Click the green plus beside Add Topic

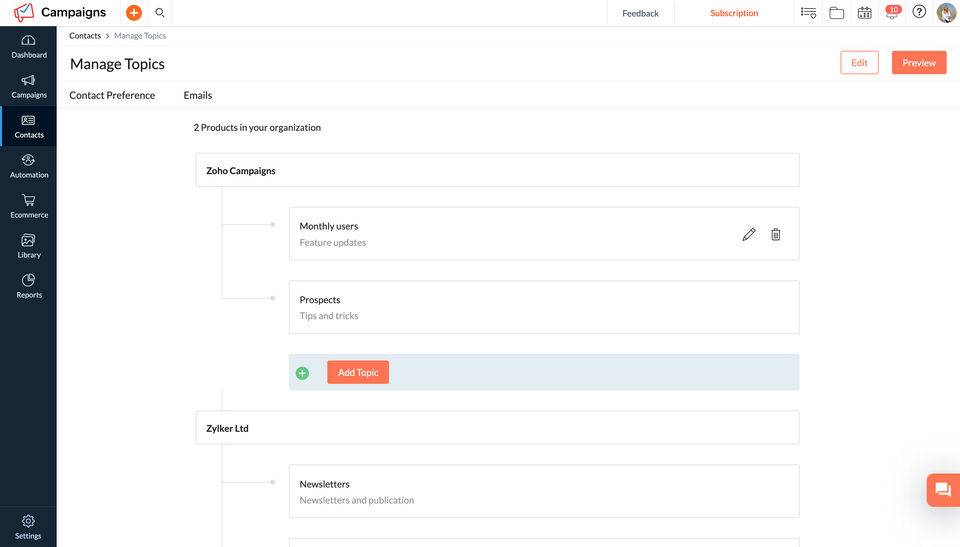click(x=303, y=373)
